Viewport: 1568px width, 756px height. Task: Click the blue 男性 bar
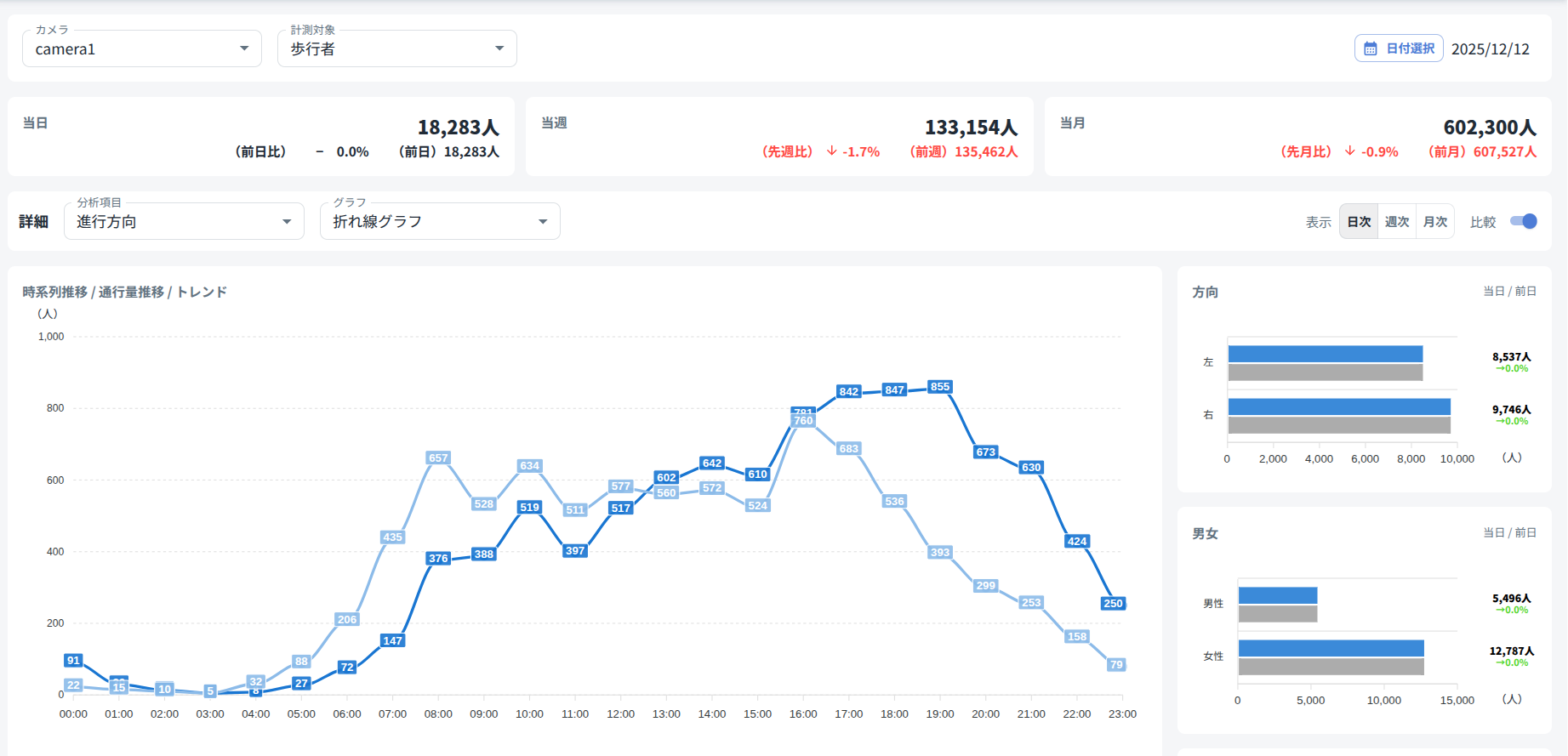(1278, 595)
